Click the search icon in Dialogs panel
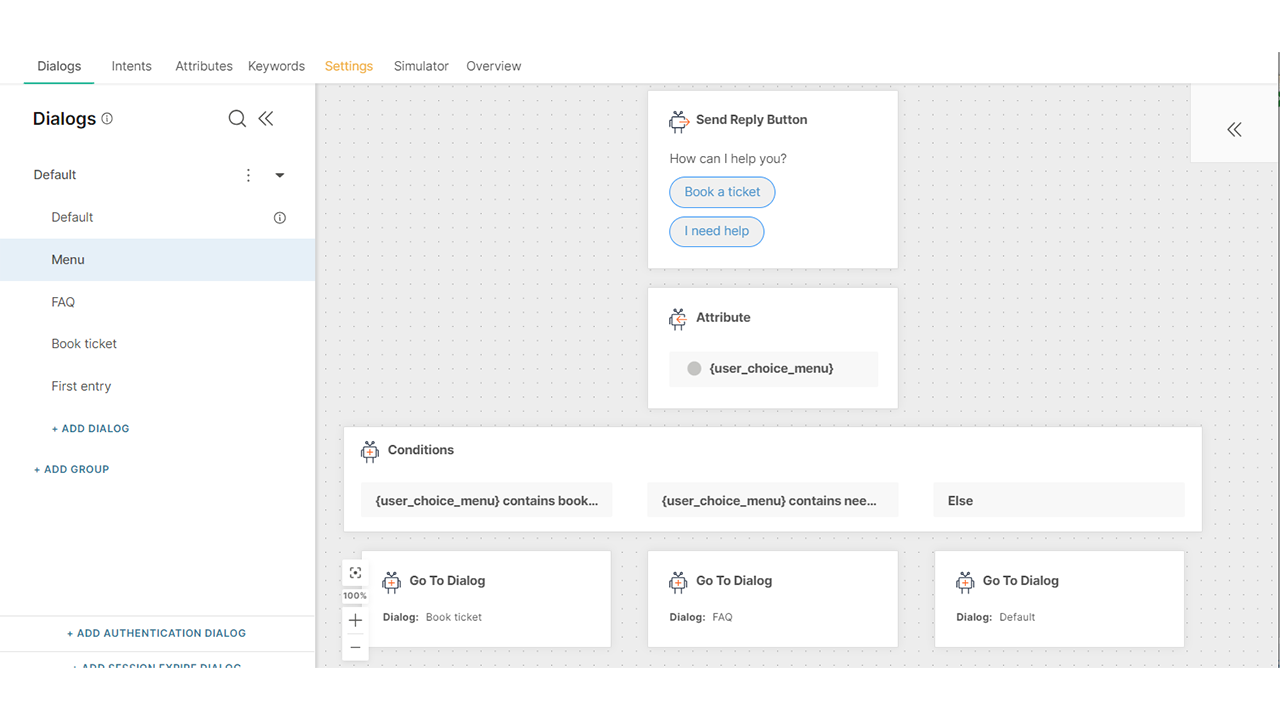Viewport: 1280px width, 720px height. click(237, 119)
